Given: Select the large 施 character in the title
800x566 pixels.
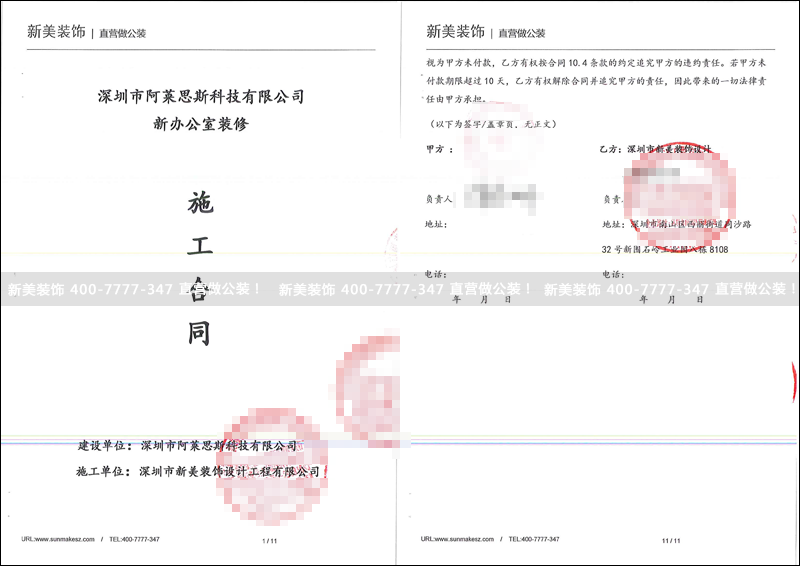Looking at the screenshot, I should [199, 205].
